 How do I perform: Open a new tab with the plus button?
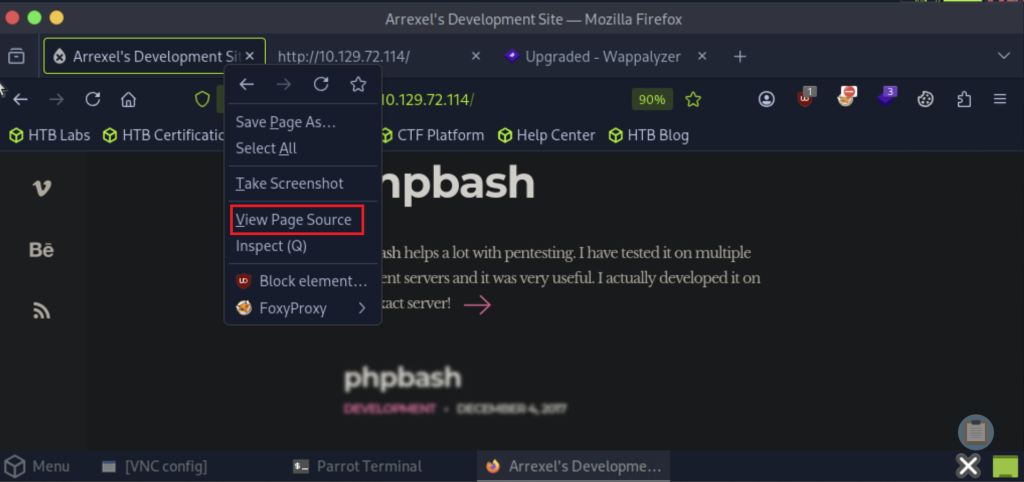point(739,57)
